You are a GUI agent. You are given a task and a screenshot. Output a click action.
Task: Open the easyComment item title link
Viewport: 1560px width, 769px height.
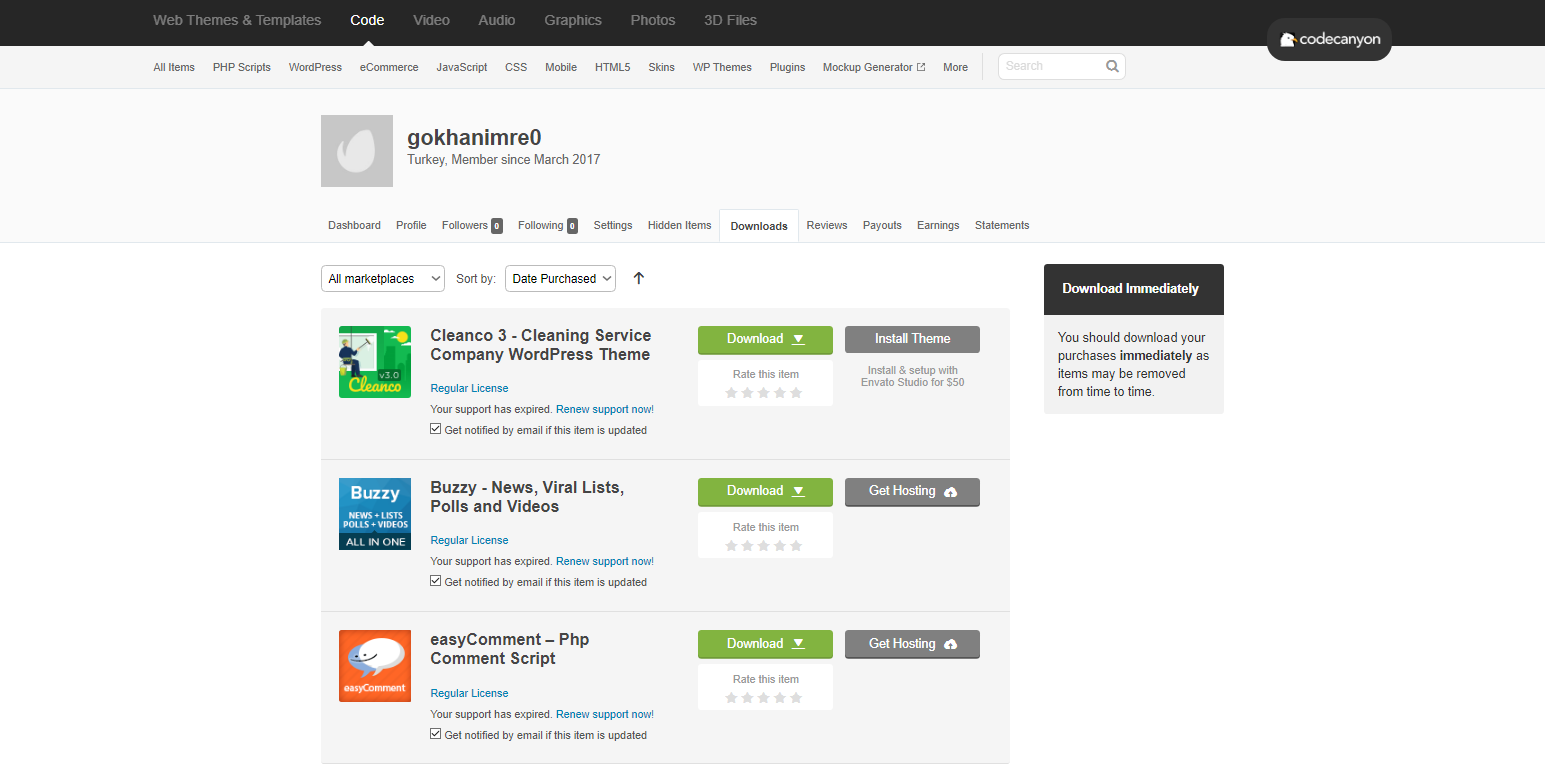(510, 649)
